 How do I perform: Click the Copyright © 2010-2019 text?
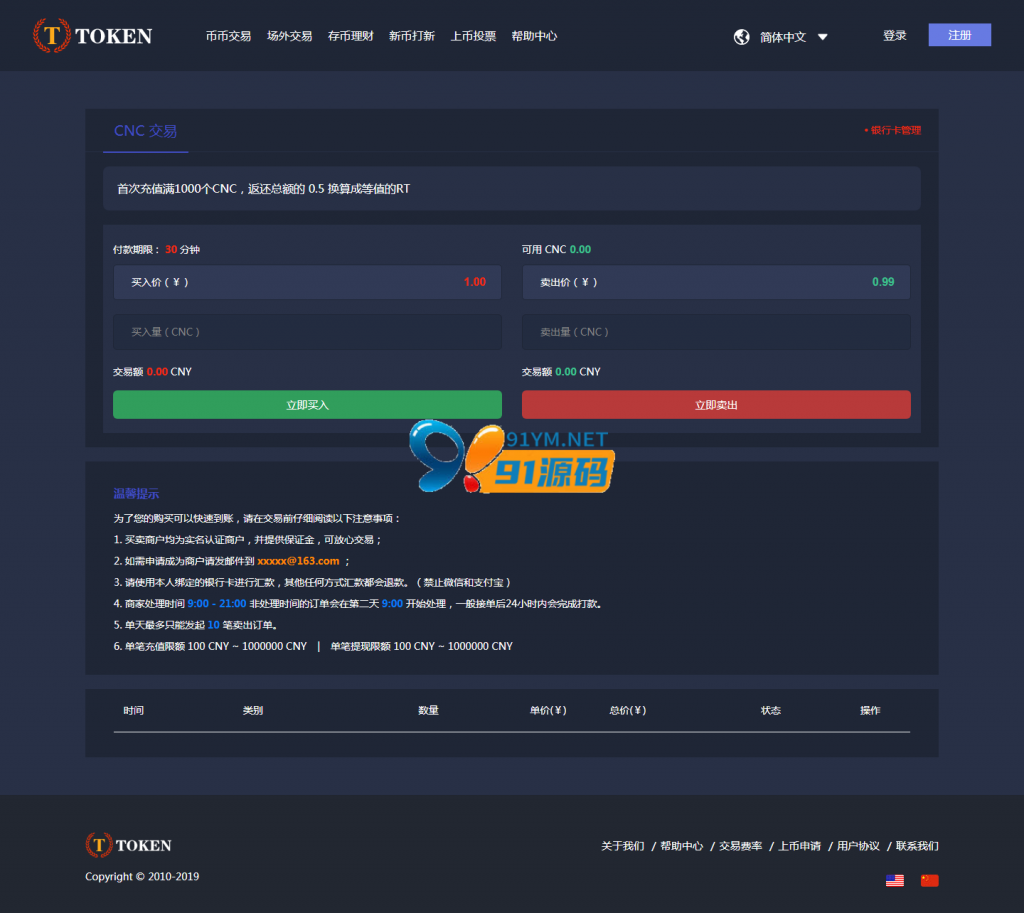[142, 876]
